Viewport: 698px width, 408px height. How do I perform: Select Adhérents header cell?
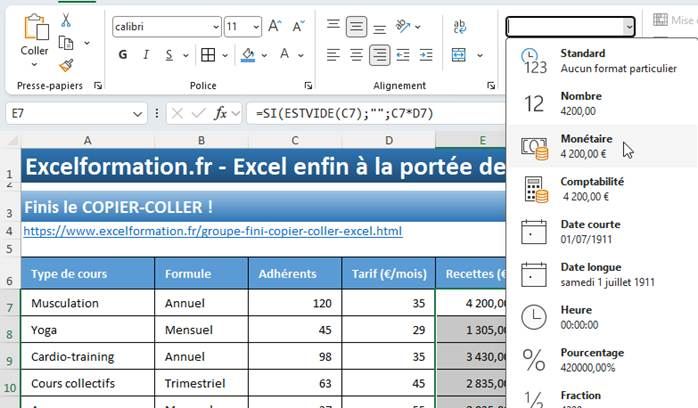(295, 274)
